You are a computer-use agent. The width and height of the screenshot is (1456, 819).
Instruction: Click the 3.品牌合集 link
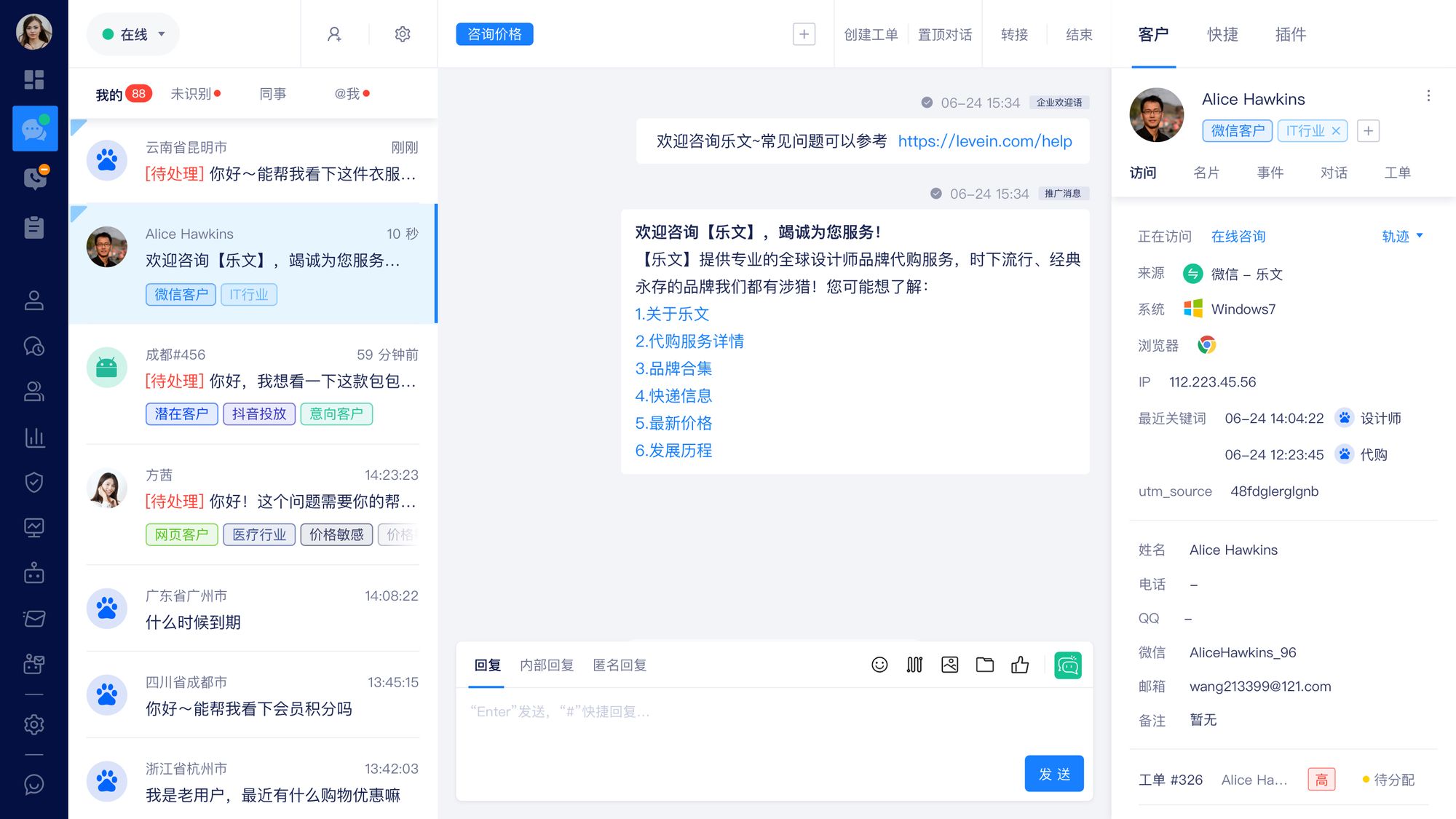[673, 368]
